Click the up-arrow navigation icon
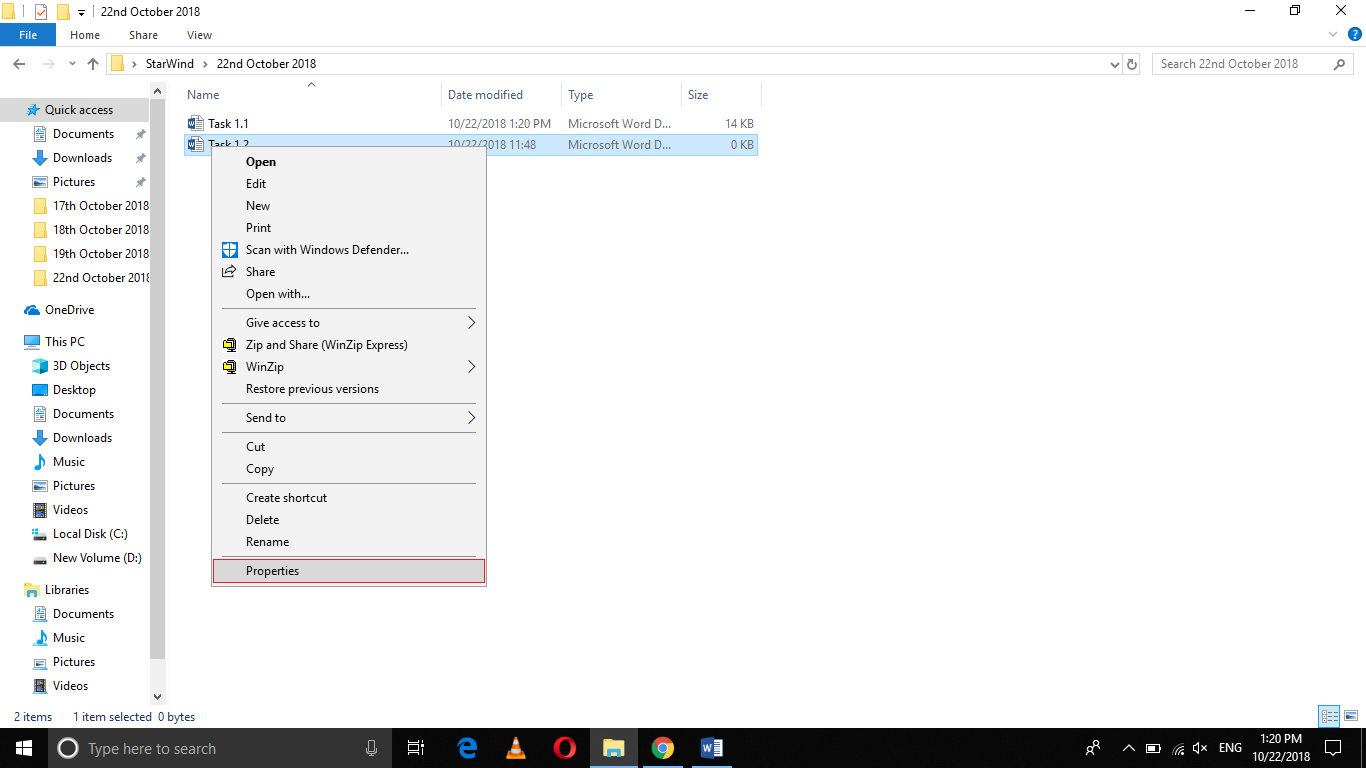 (93, 64)
